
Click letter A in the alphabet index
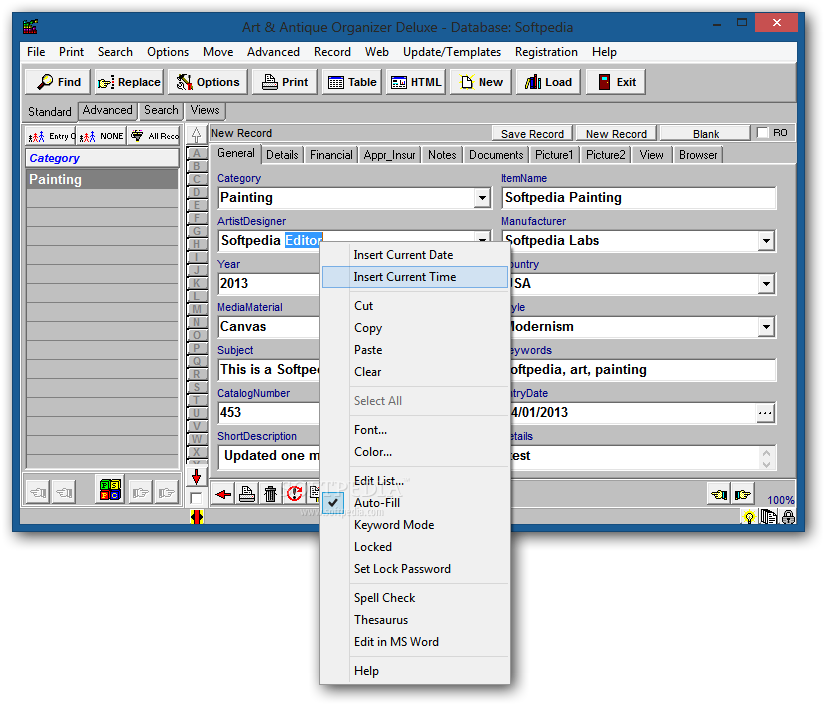click(x=197, y=153)
